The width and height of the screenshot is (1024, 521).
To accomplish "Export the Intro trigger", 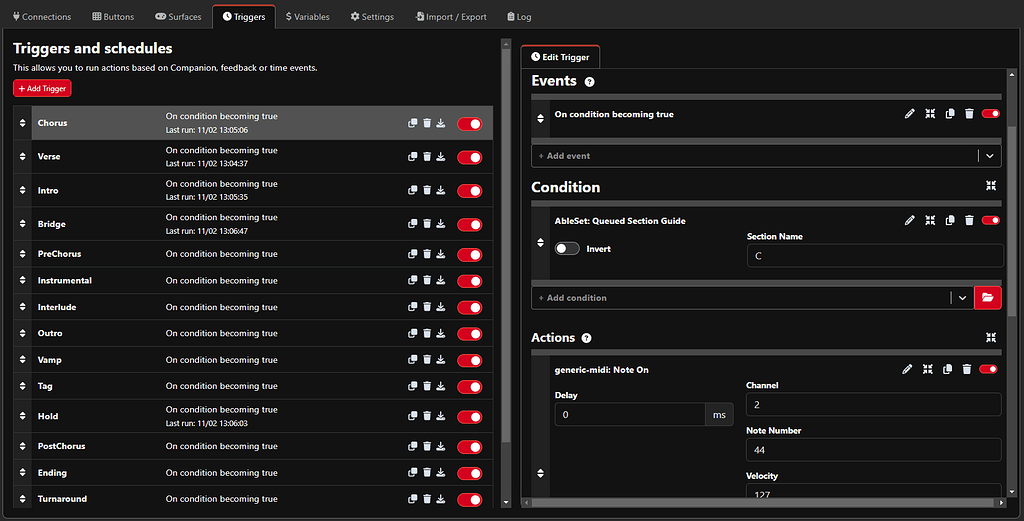I will (441, 190).
